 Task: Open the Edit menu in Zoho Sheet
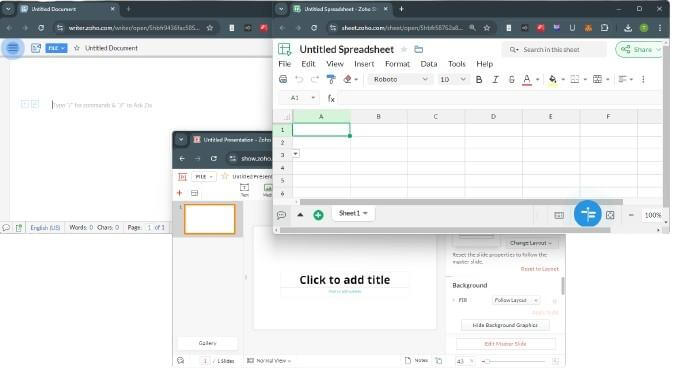[x=308, y=64]
